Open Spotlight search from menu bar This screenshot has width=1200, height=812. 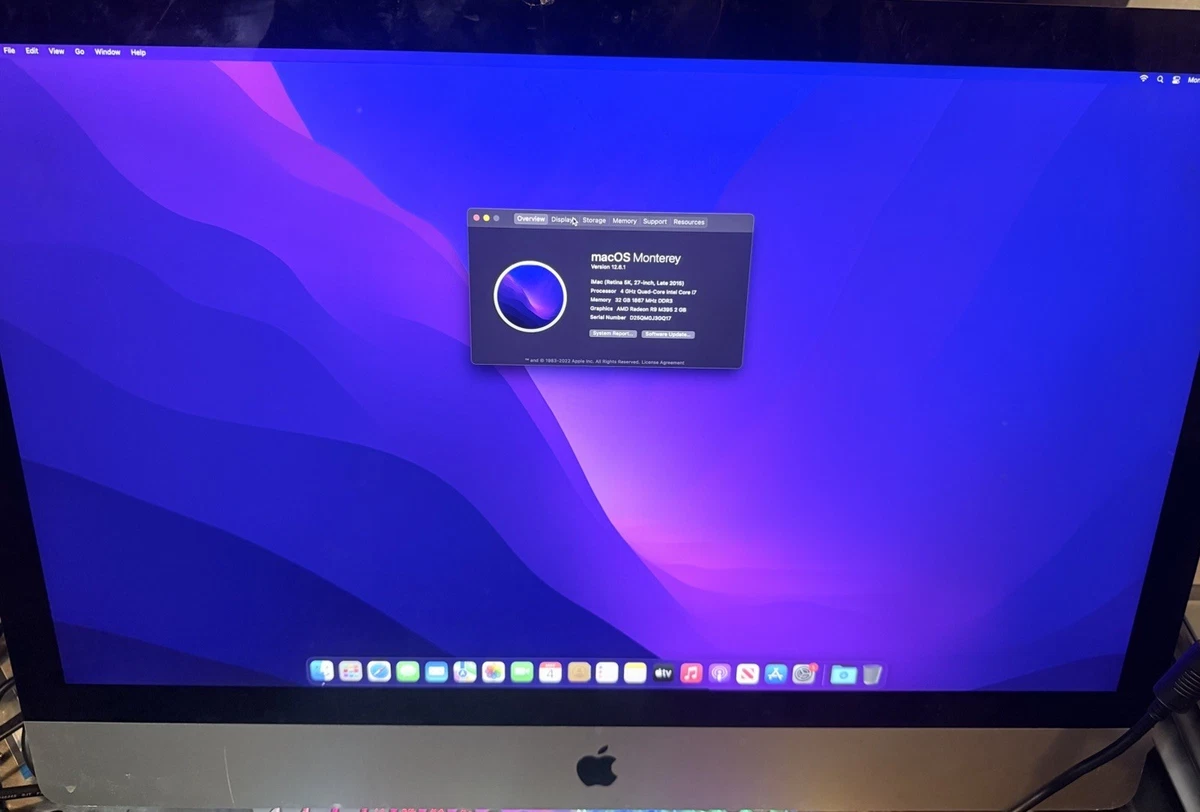pyautogui.click(x=1161, y=79)
